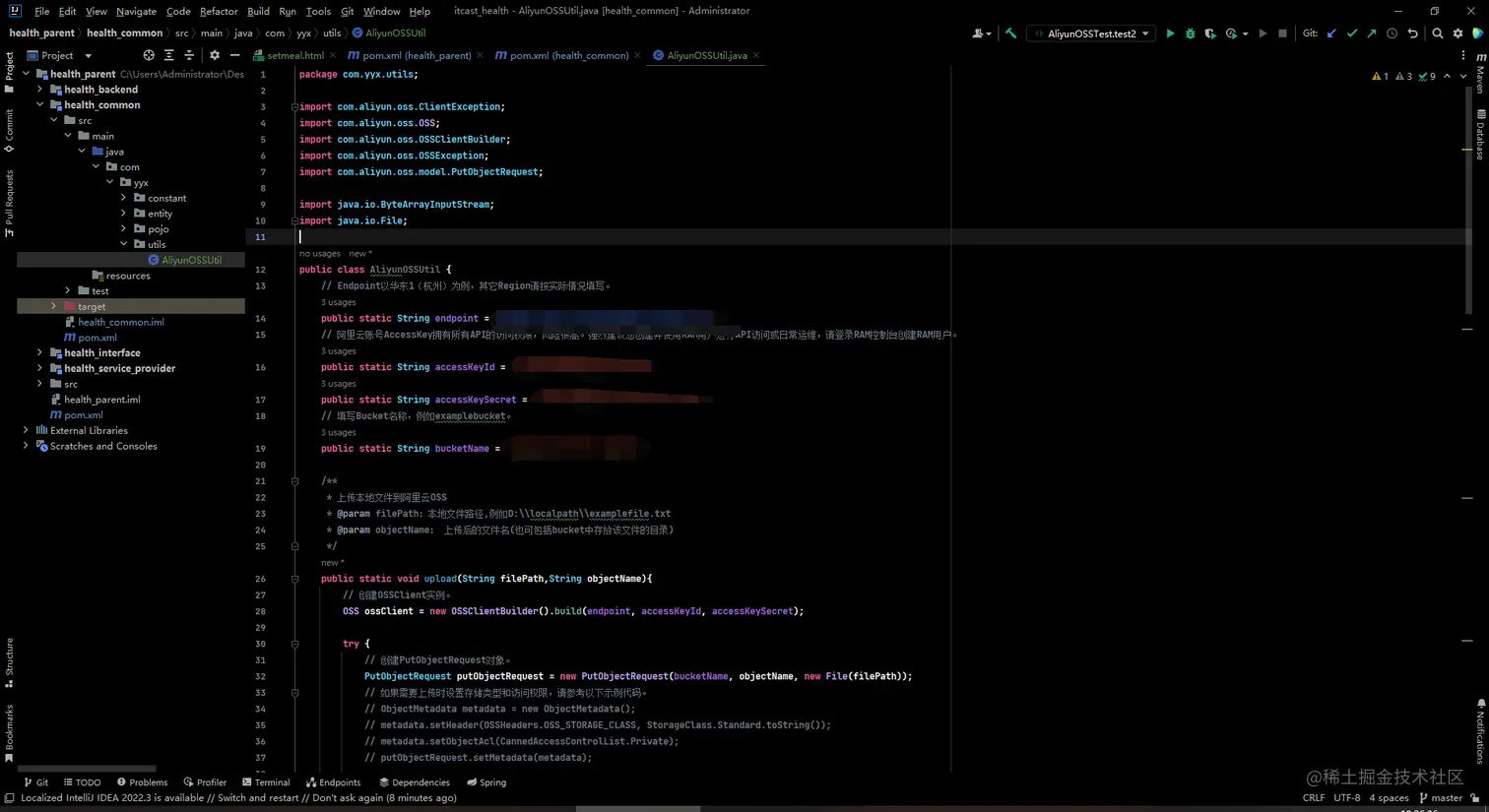Open the Spring tool window

(486, 782)
